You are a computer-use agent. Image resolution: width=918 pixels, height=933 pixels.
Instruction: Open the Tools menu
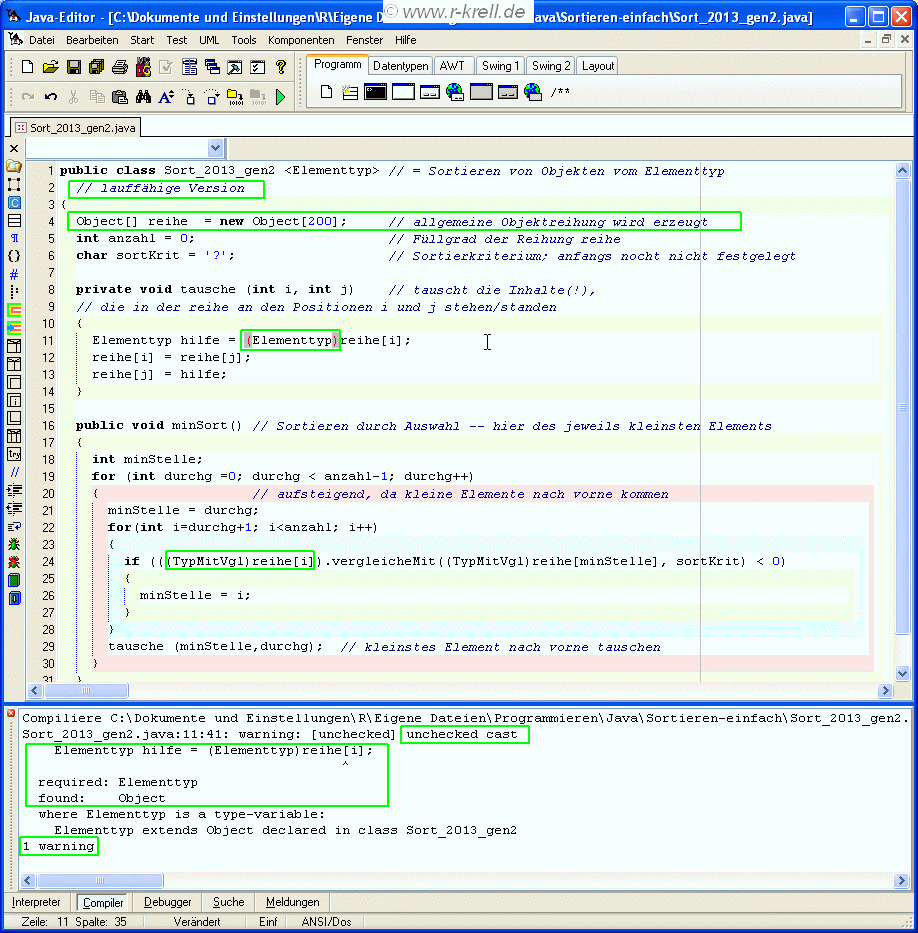tap(244, 40)
